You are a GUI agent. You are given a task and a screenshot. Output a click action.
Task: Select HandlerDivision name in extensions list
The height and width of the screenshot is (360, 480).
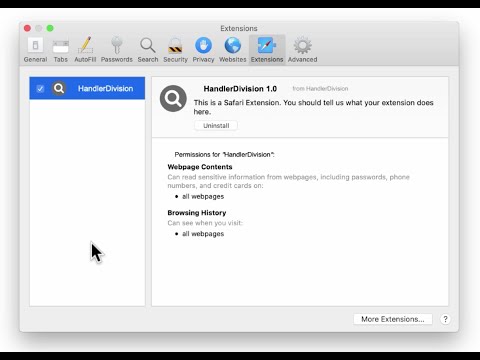105,88
